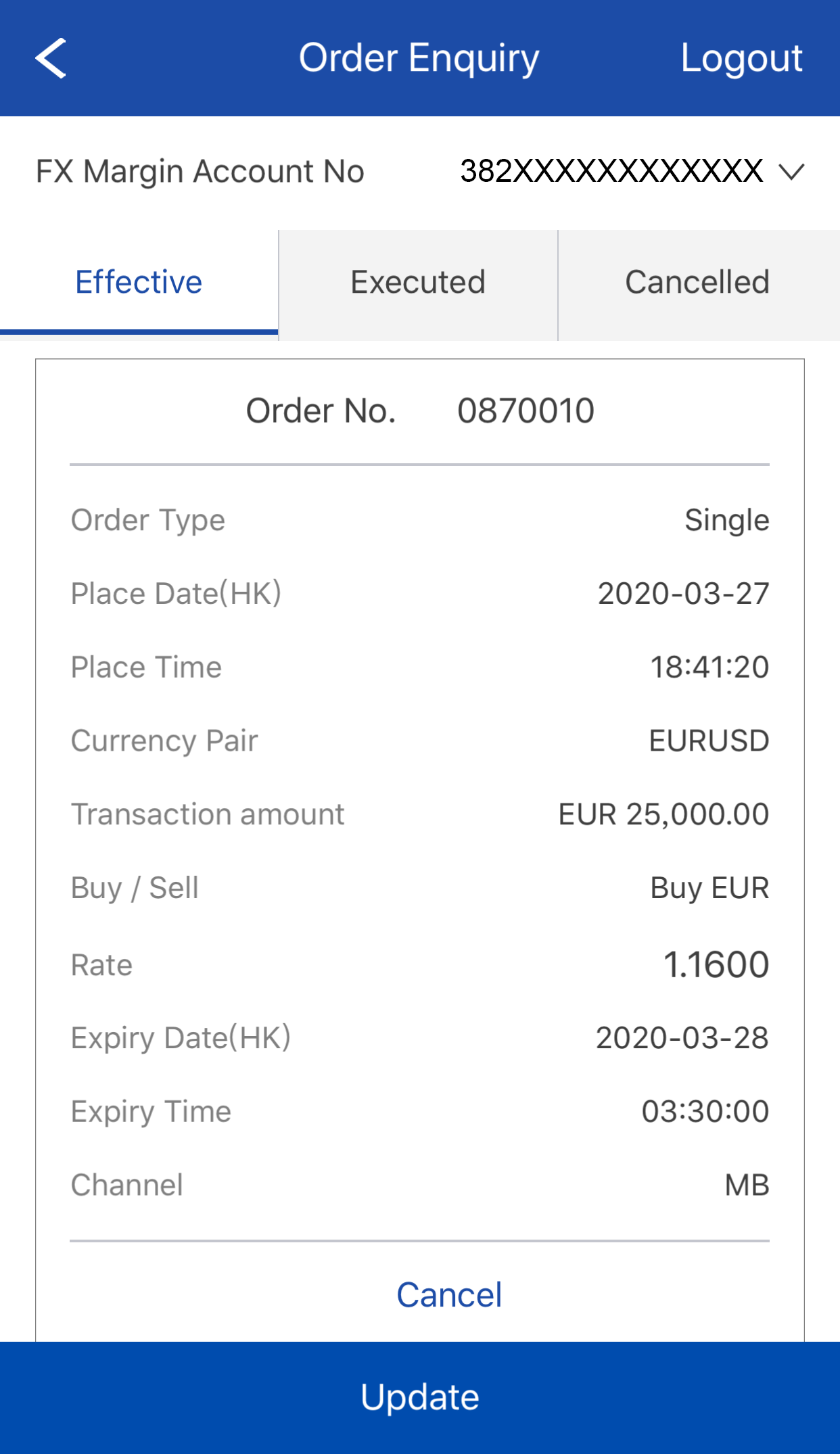This screenshot has width=840, height=1454.
Task: Click the FX Margin Account No label
Action: point(200,172)
